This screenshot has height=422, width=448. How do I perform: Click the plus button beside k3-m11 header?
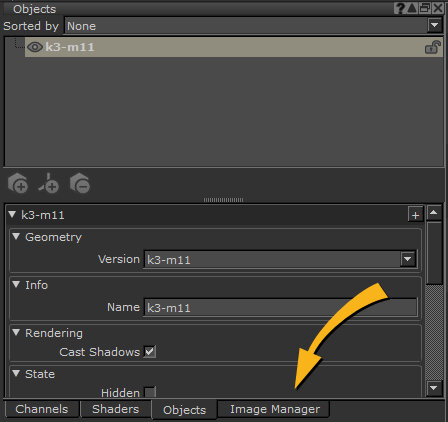point(415,215)
